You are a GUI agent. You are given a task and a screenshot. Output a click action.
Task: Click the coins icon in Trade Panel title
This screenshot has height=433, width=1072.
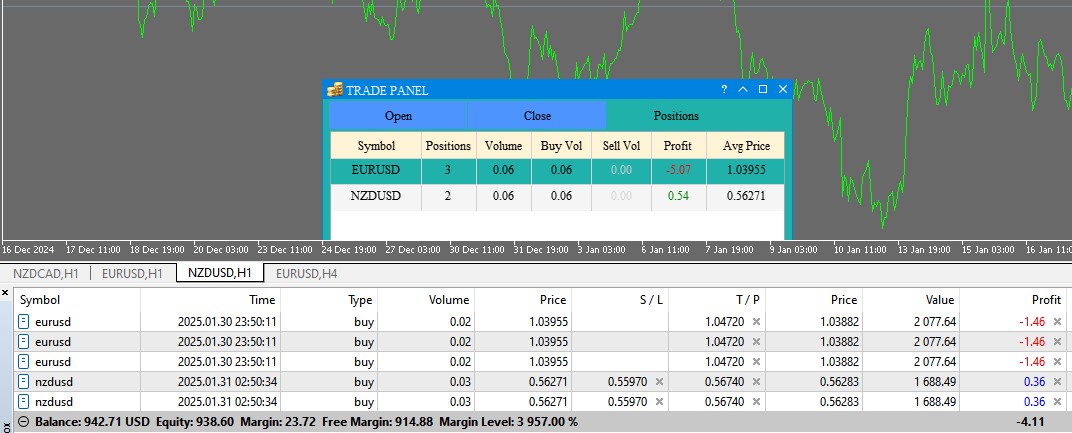click(335, 90)
